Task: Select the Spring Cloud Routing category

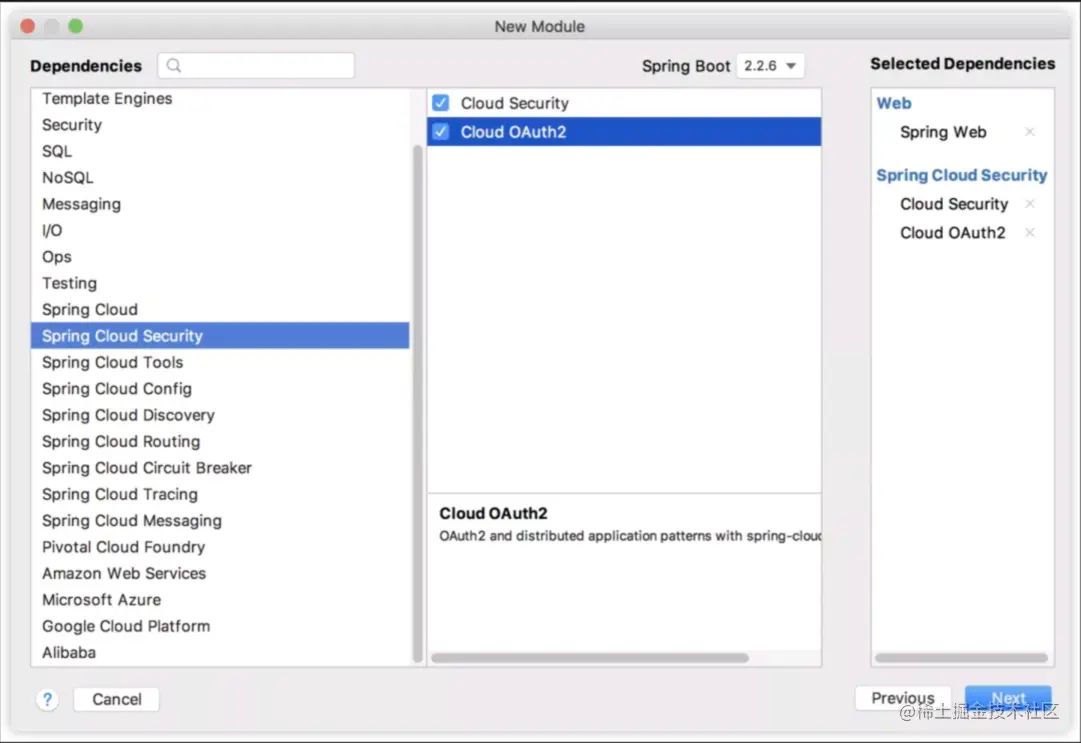Action: coord(220,441)
